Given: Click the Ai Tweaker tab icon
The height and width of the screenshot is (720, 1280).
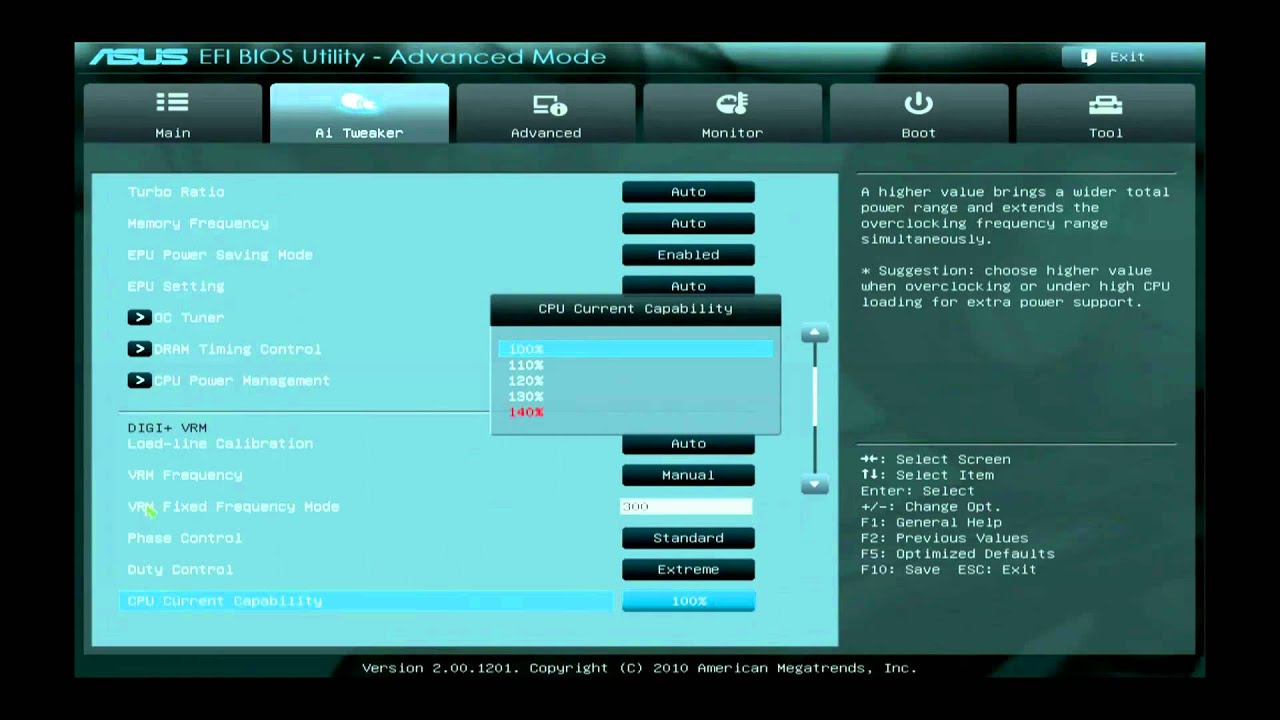Looking at the screenshot, I should click(359, 102).
